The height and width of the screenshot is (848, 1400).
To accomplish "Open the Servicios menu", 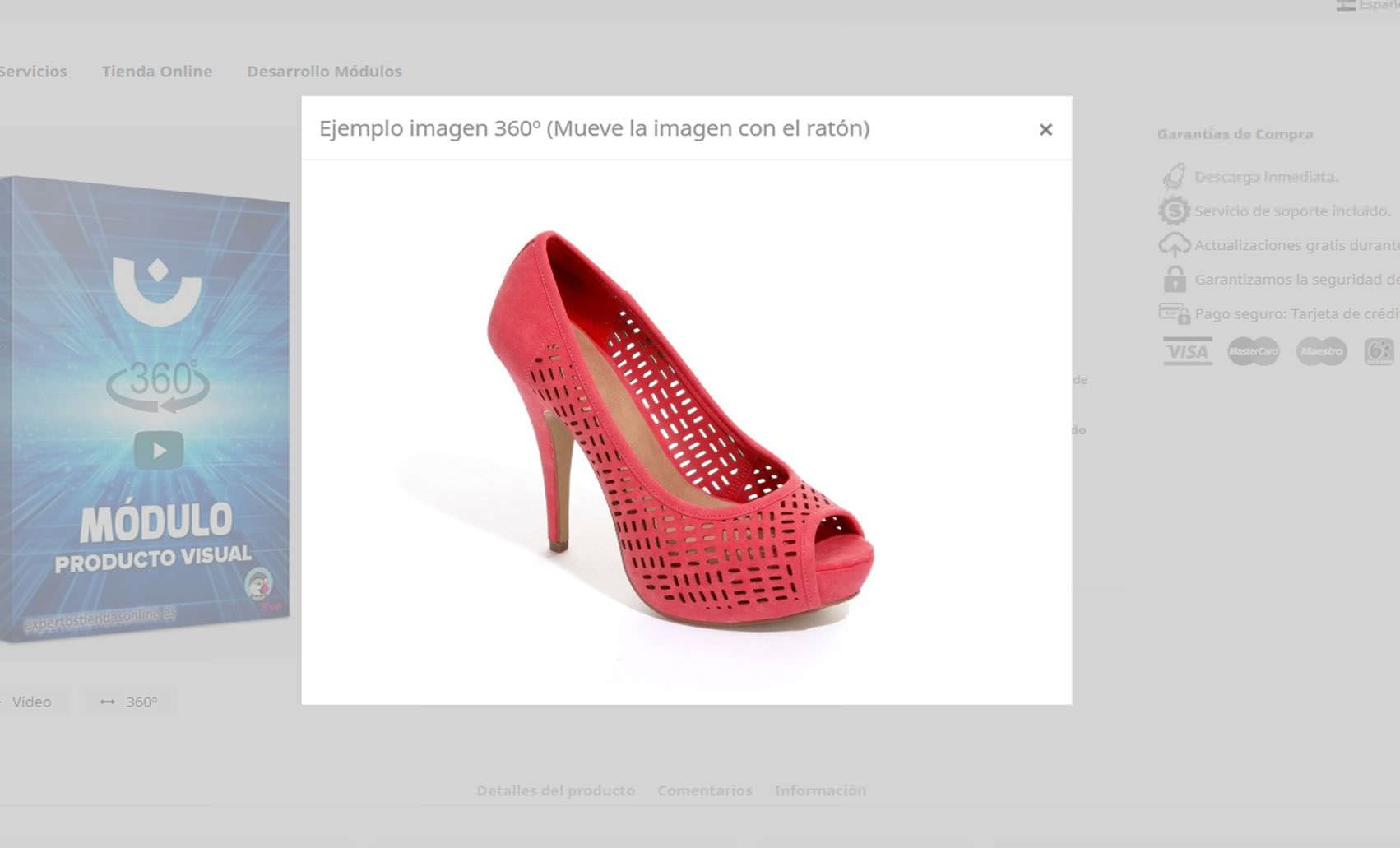I will [35, 72].
